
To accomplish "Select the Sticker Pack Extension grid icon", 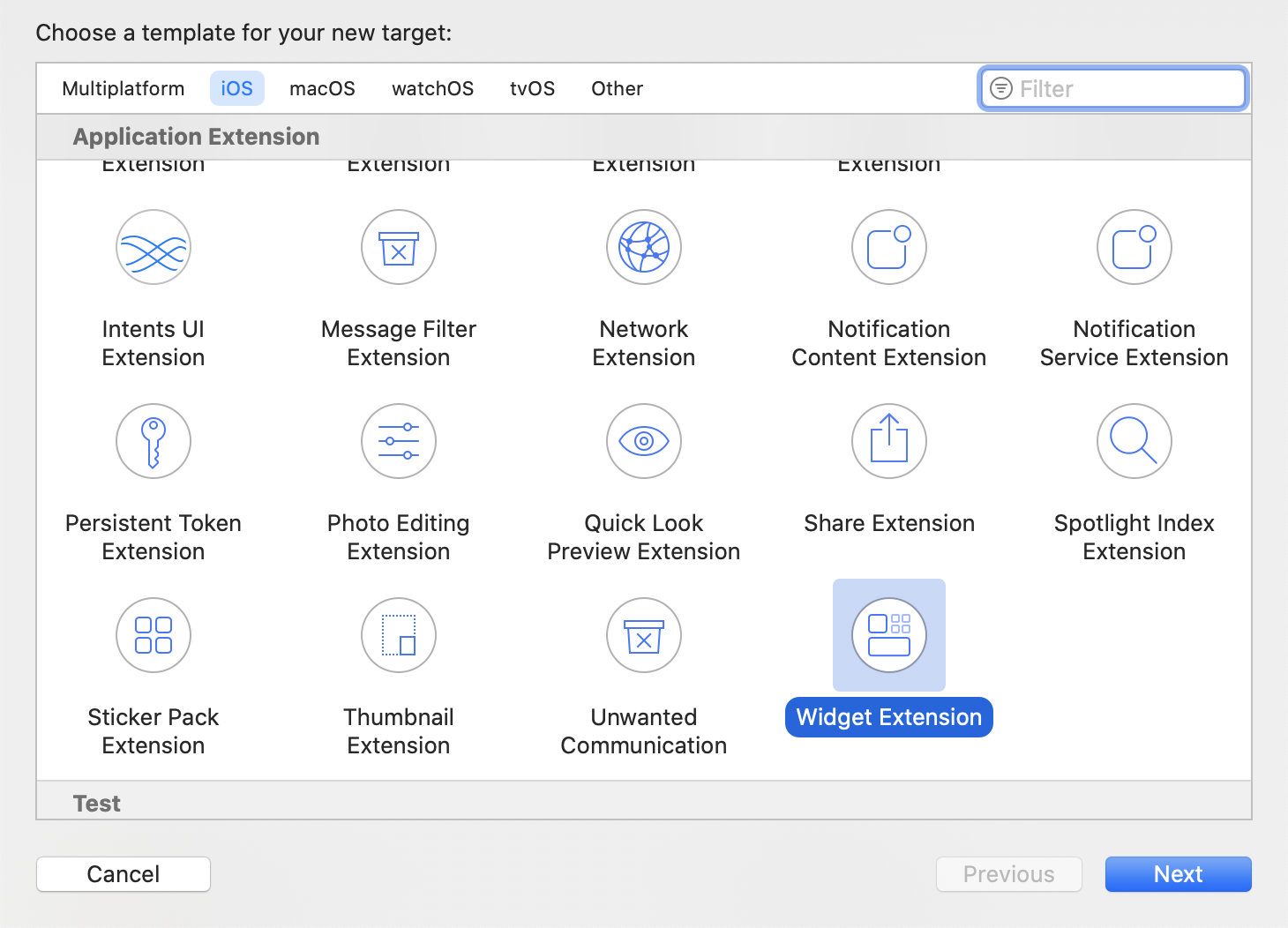I will pos(154,635).
